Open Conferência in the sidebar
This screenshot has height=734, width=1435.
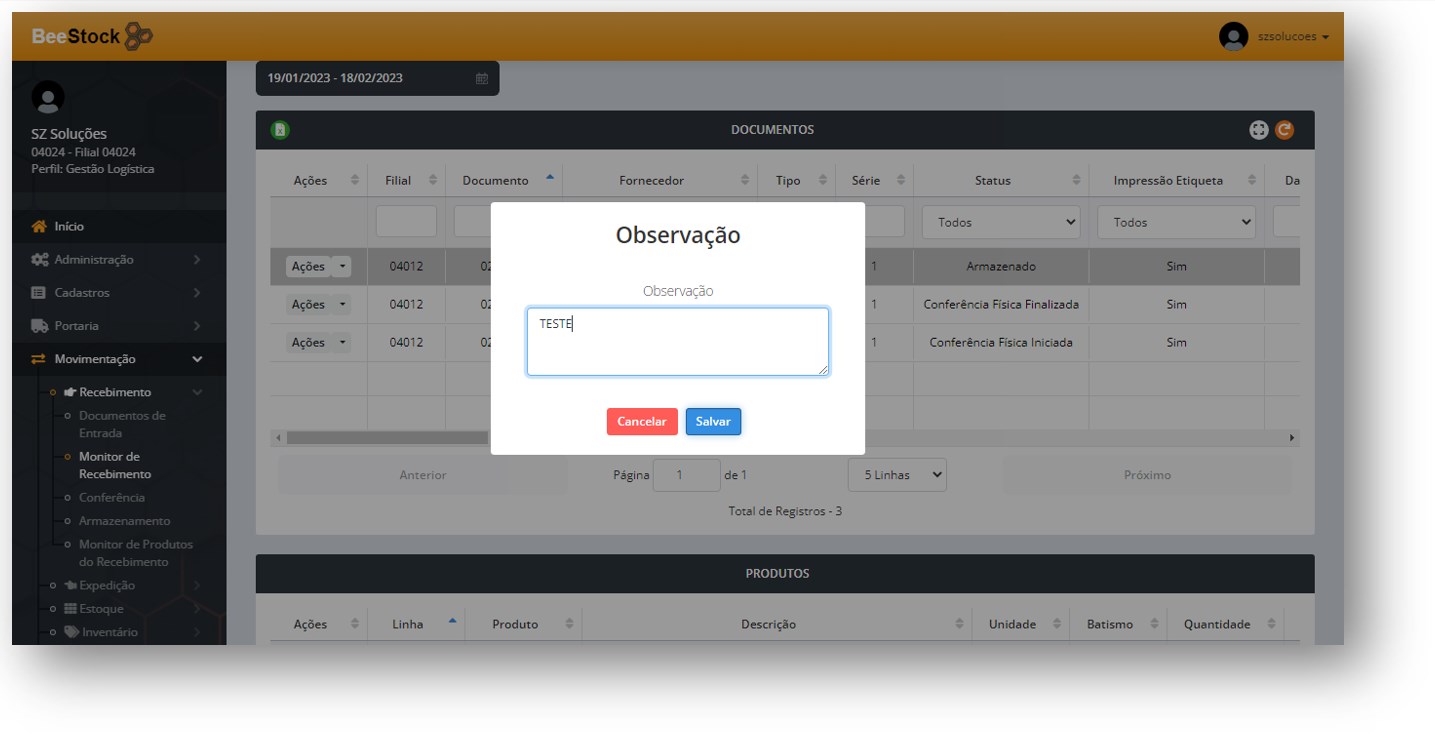(x=112, y=498)
